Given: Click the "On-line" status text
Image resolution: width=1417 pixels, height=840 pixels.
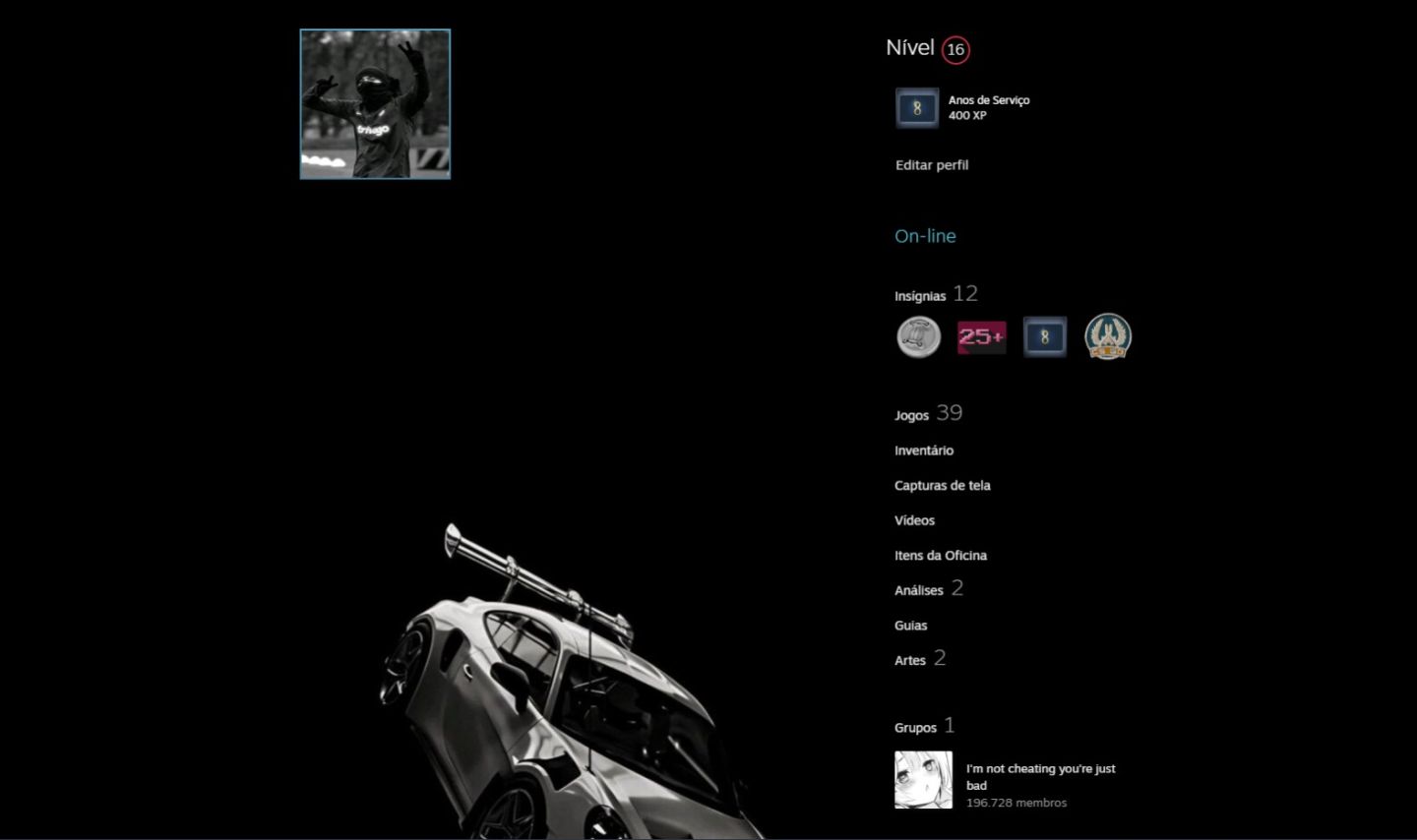Looking at the screenshot, I should tap(925, 236).
